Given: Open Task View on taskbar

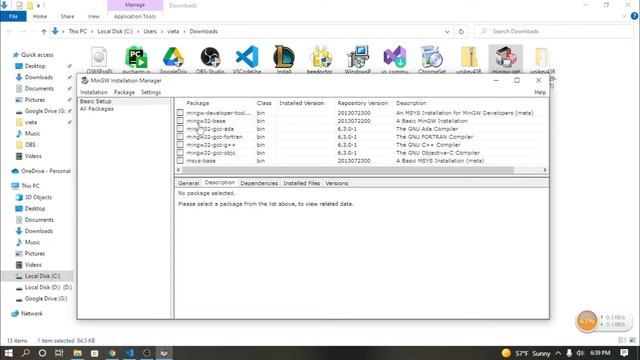Looking at the screenshot, I should click(x=59, y=353).
